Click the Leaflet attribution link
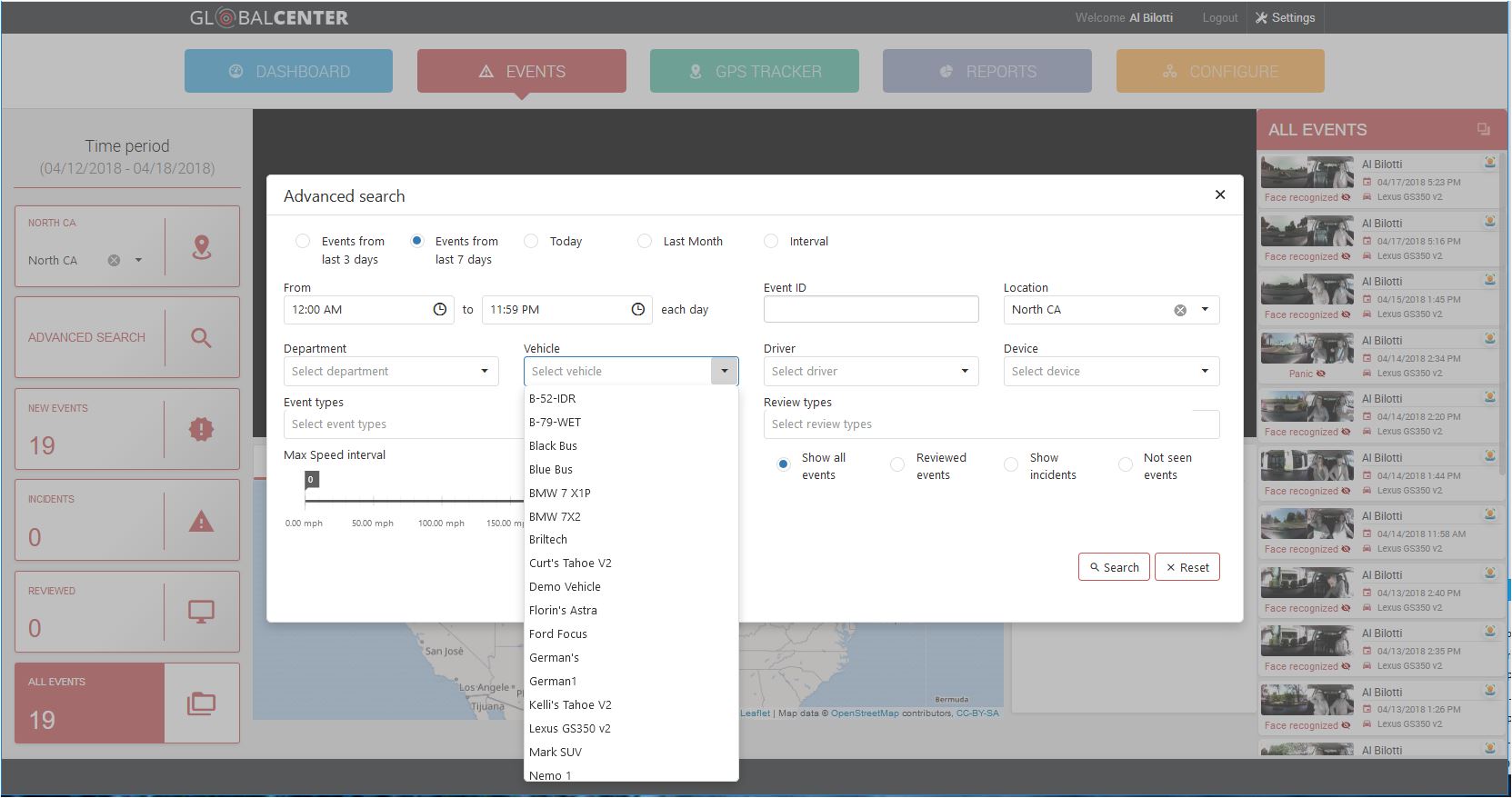This screenshot has width=1512, height=798. 755,713
